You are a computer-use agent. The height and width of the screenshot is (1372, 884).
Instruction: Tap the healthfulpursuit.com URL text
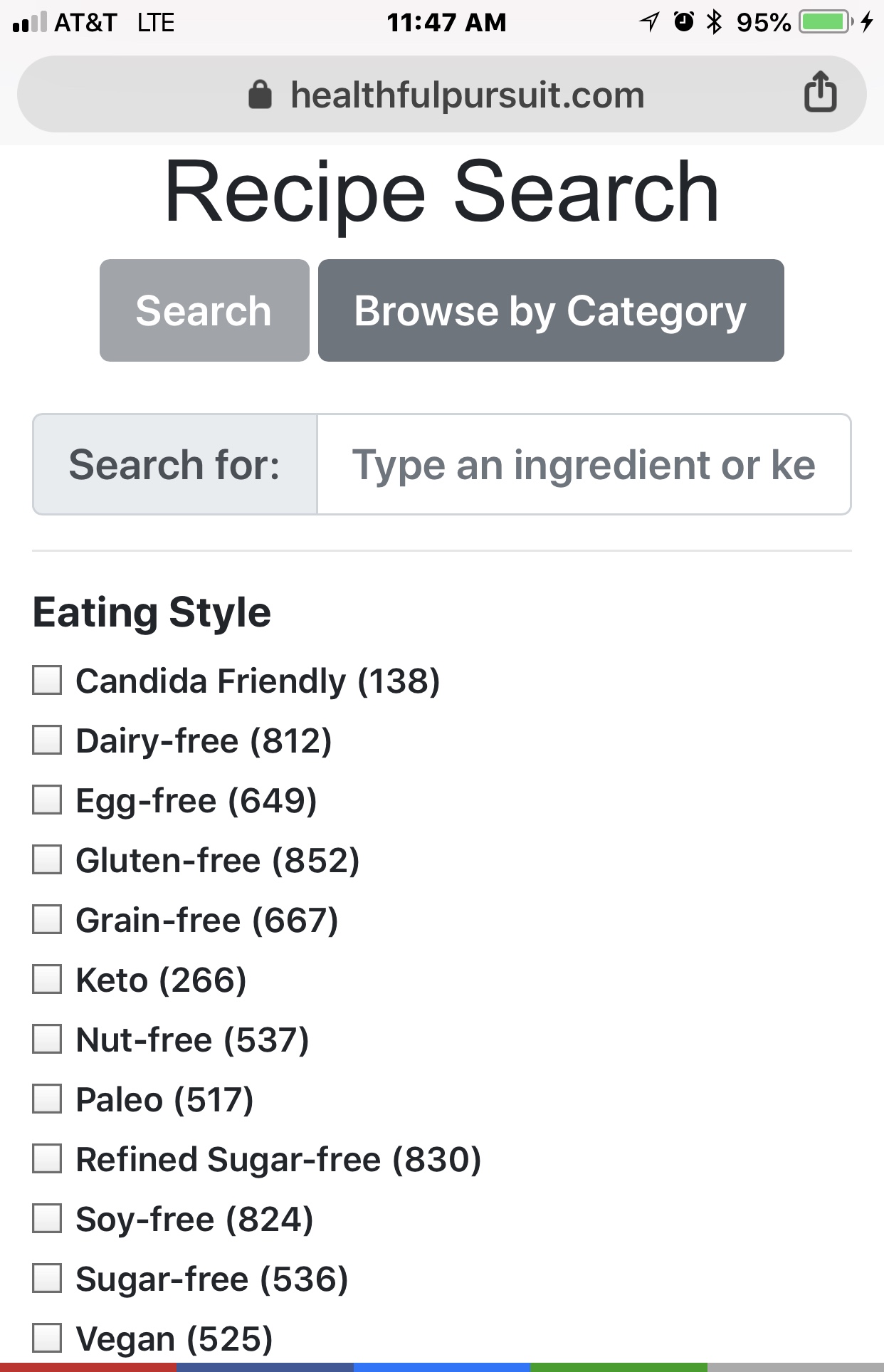point(468,95)
